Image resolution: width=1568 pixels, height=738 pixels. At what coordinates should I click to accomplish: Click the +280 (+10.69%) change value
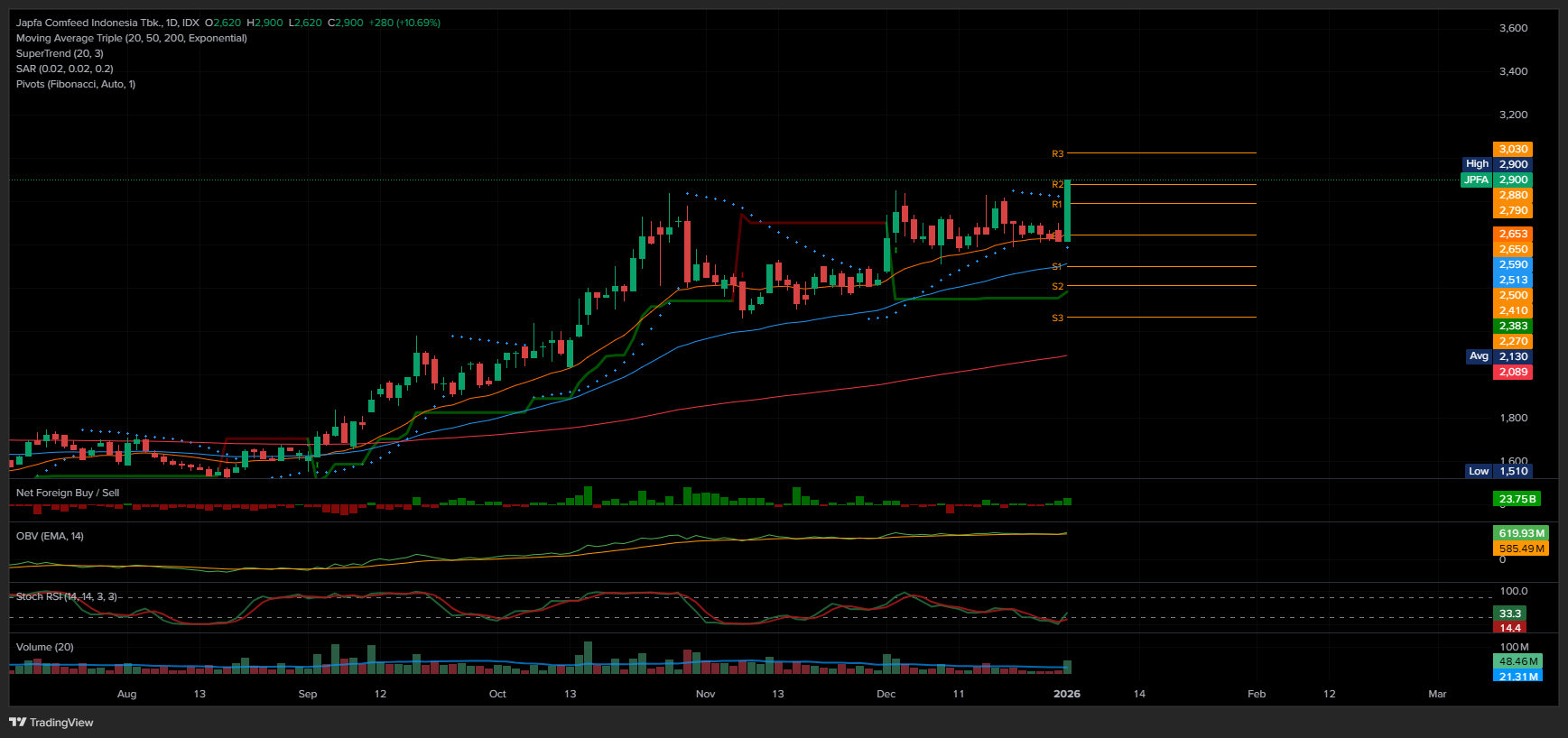pos(404,23)
